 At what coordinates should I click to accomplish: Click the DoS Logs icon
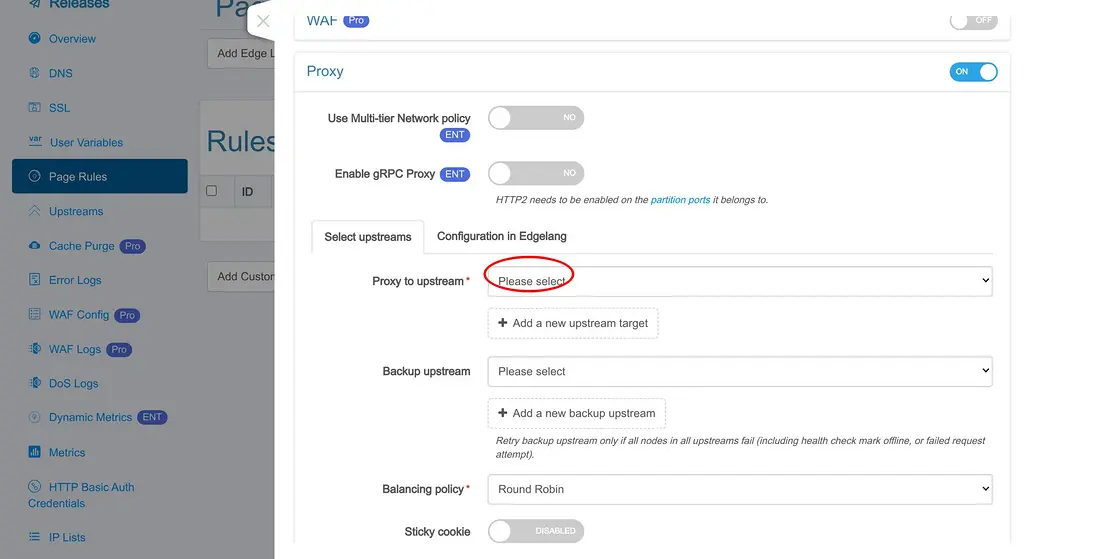[35, 383]
